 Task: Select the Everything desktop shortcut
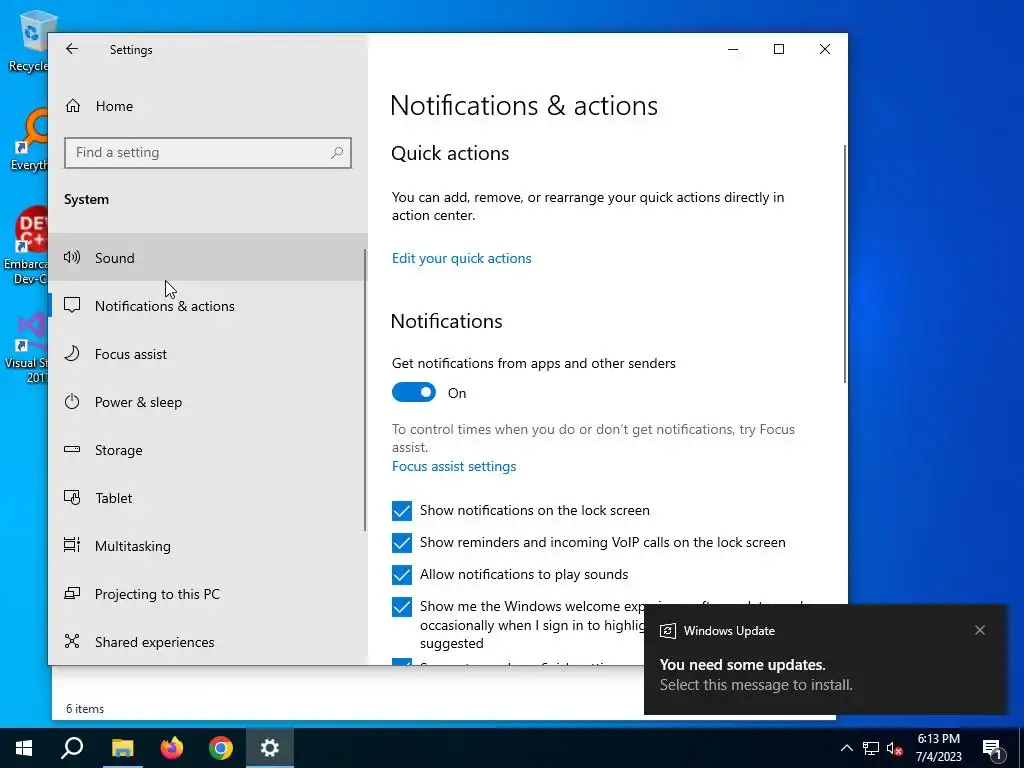pyautogui.click(x=27, y=139)
